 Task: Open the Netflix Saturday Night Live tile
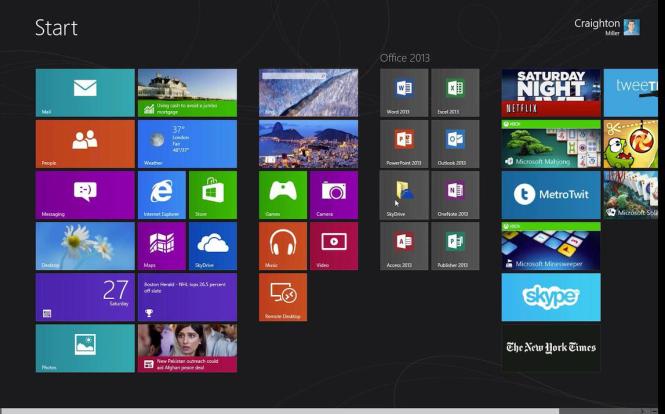pos(551,93)
